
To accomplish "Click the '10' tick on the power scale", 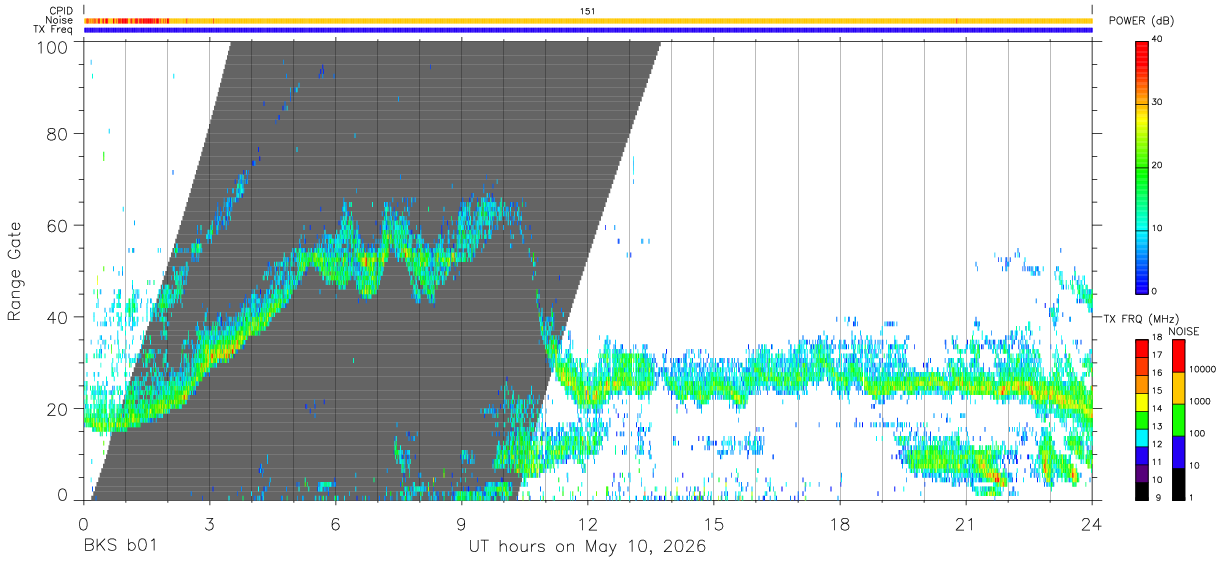I will (1158, 229).
